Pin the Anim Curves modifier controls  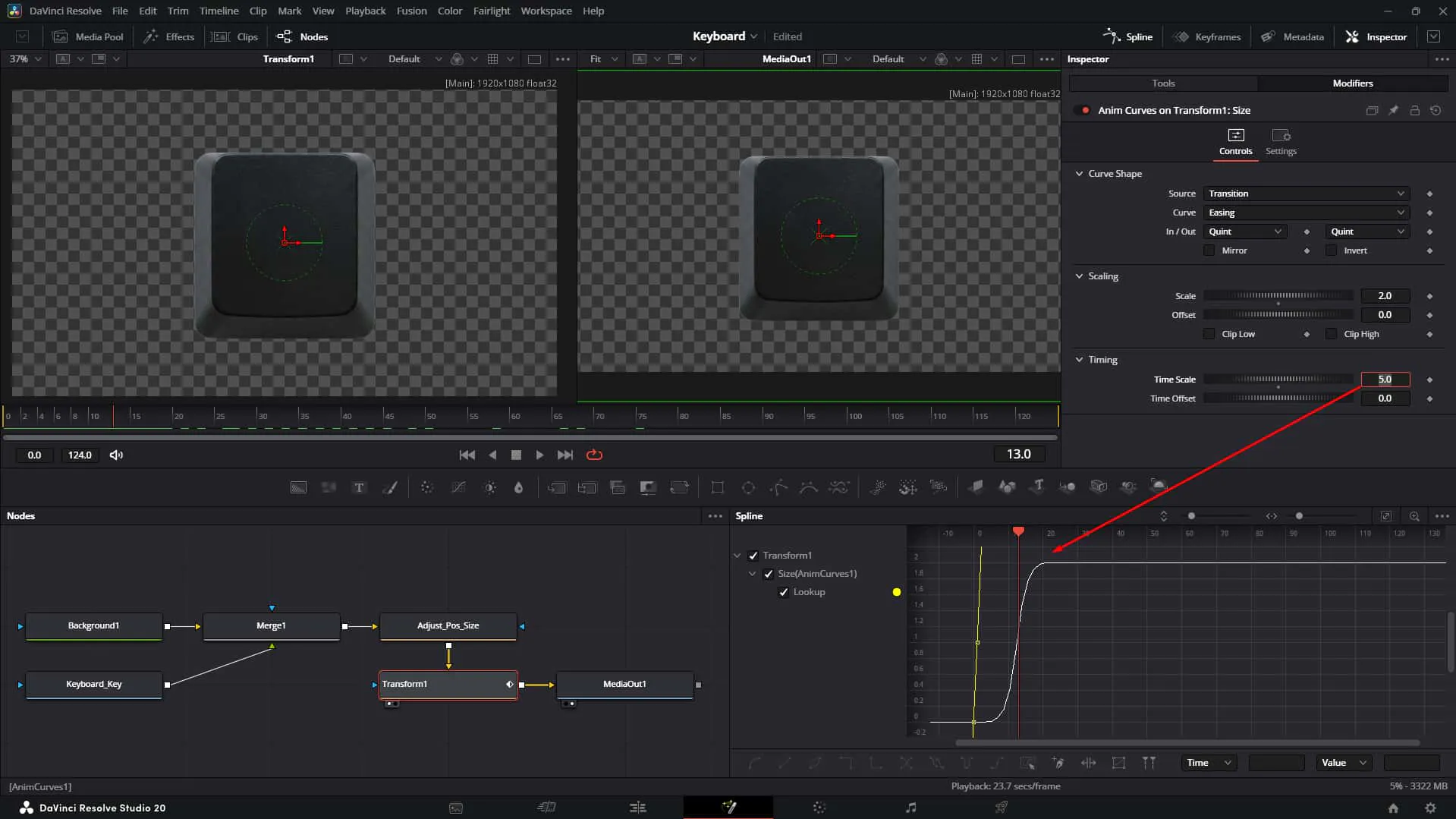pos(1393,111)
